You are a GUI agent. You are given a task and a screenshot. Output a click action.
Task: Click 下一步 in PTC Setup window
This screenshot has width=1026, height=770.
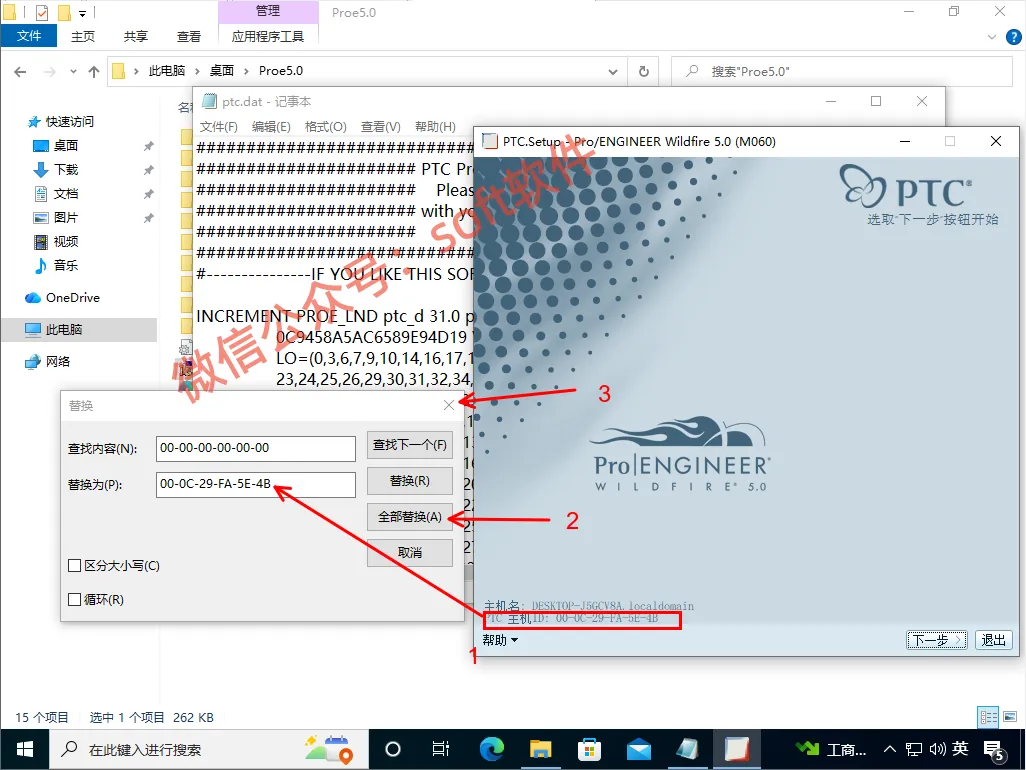pos(937,640)
